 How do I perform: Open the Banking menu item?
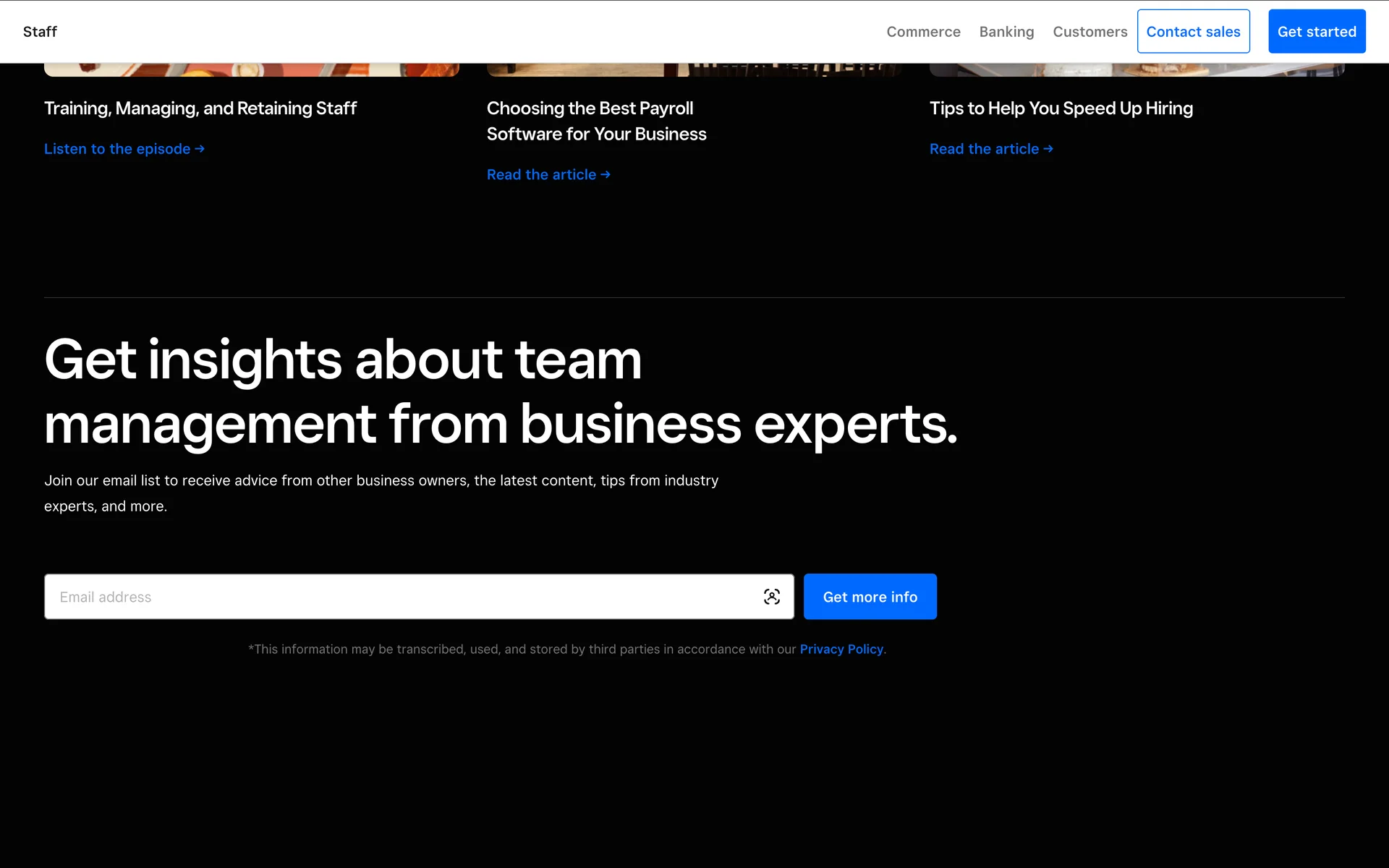tap(1006, 32)
